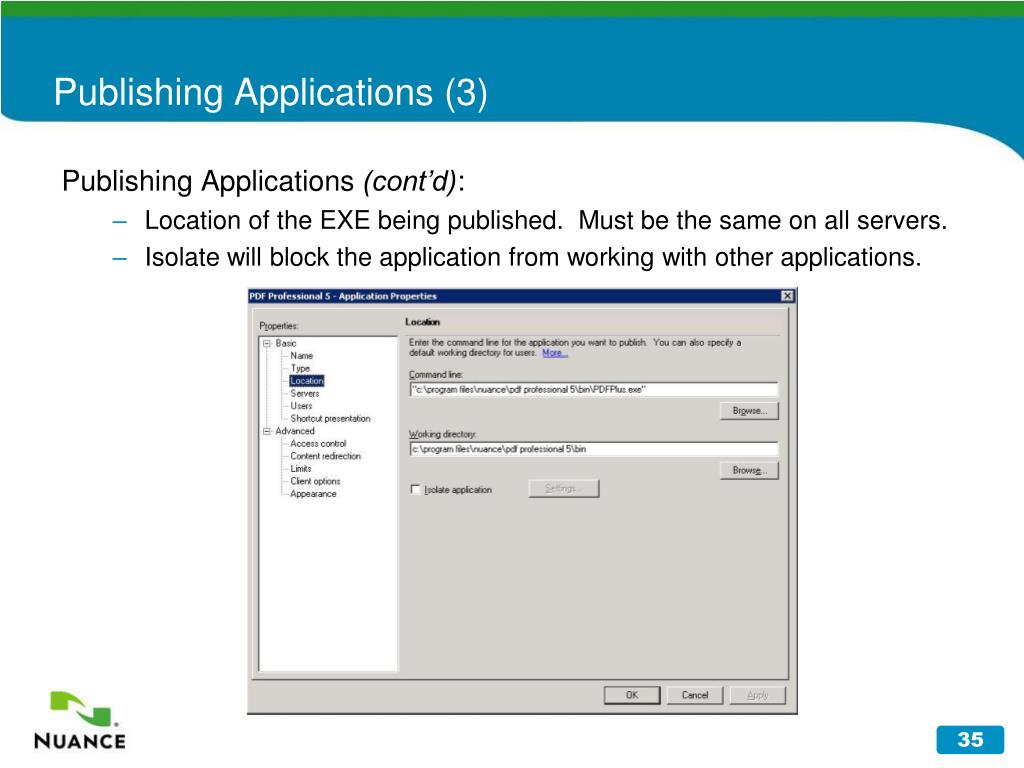Open Users in Properties tree

pos(301,406)
